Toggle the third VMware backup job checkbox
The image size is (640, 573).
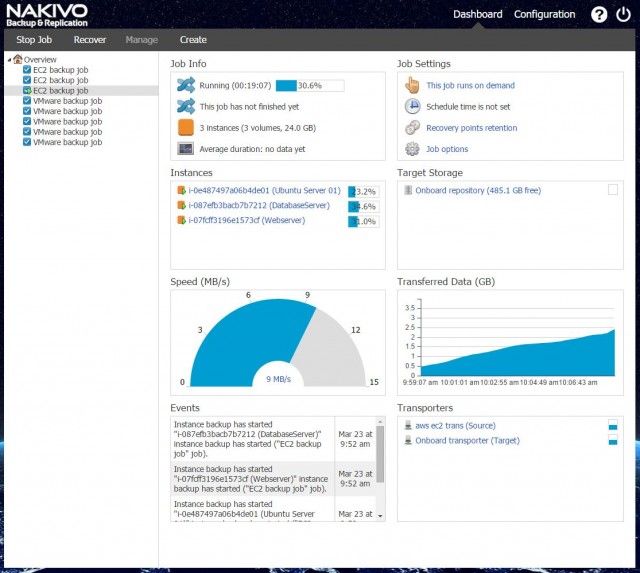(x=27, y=121)
